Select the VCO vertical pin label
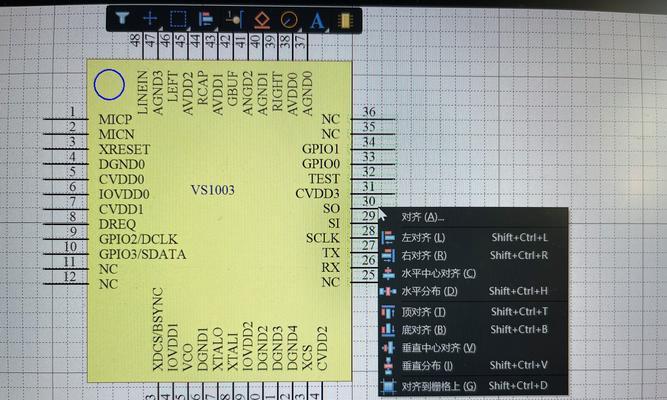Viewport: 667px width, 400px height. coord(188,357)
